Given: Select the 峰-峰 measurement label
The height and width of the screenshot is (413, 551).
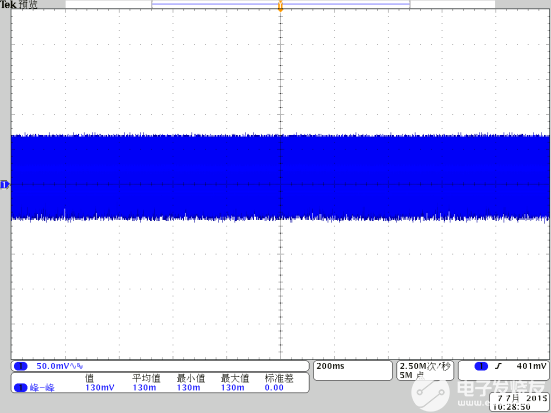Looking at the screenshot, I should tap(42, 388).
